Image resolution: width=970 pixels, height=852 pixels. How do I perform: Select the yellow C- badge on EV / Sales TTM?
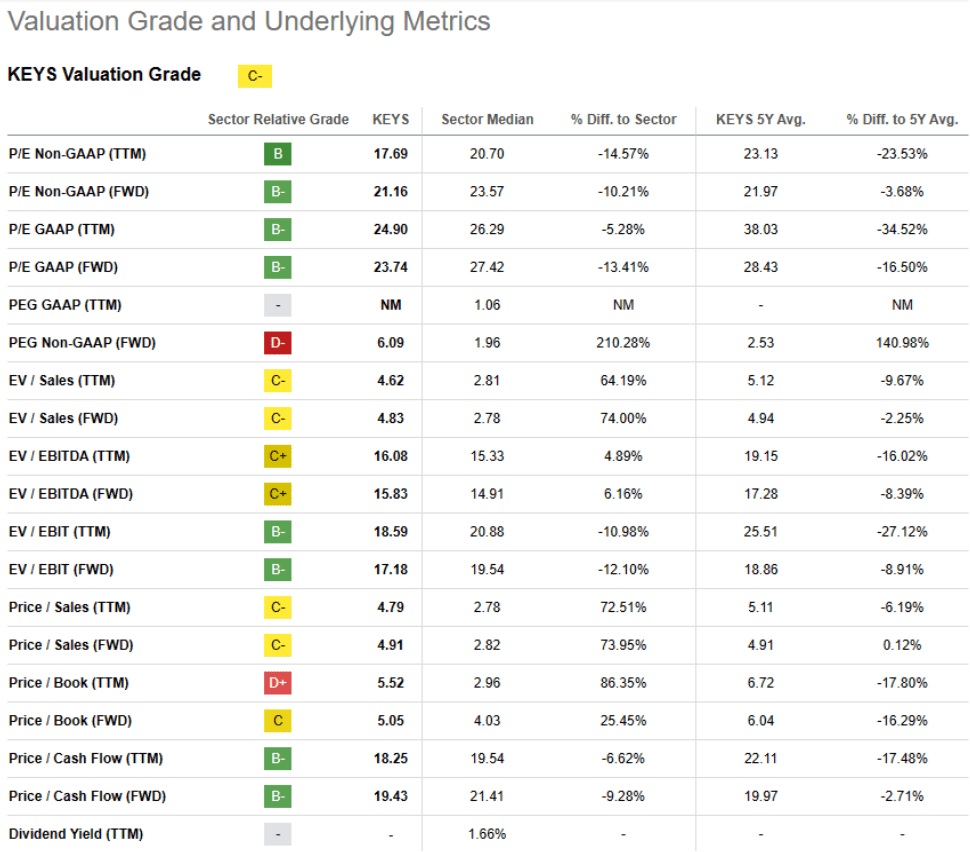[x=277, y=380]
